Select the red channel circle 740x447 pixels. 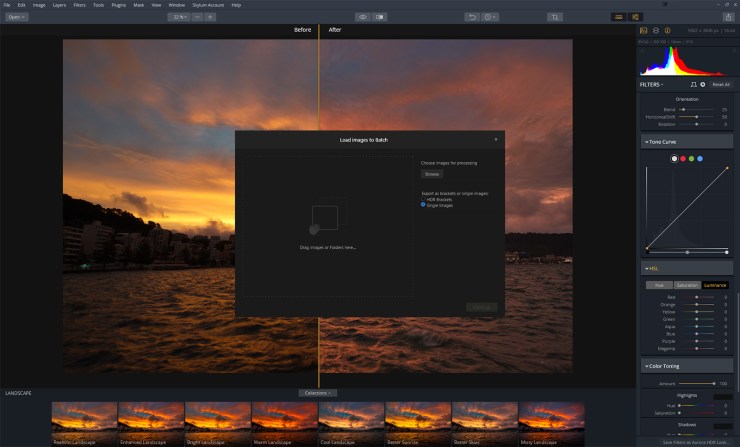pyautogui.click(x=683, y=159)
